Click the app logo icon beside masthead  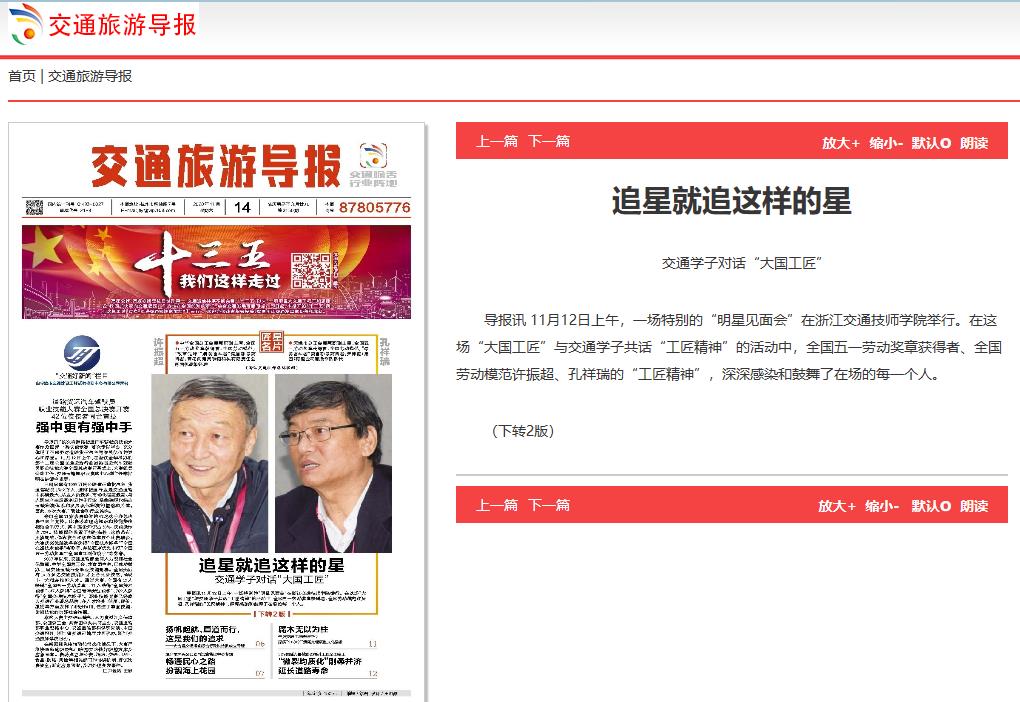tap(373, 155)
